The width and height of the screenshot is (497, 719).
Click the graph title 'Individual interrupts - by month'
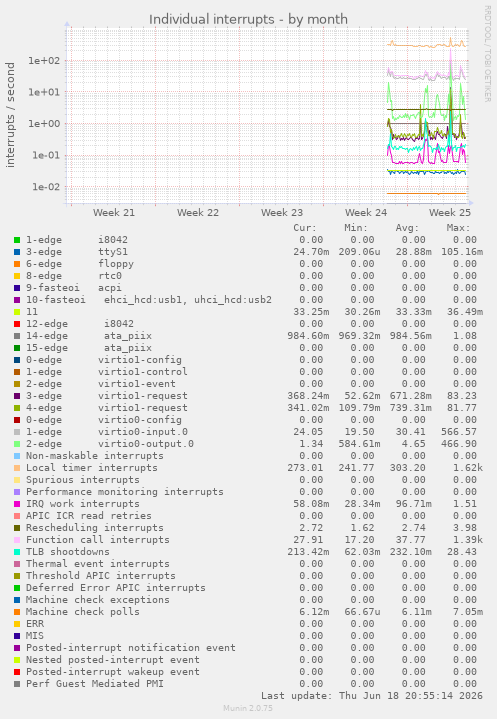[x=248, y=19]
